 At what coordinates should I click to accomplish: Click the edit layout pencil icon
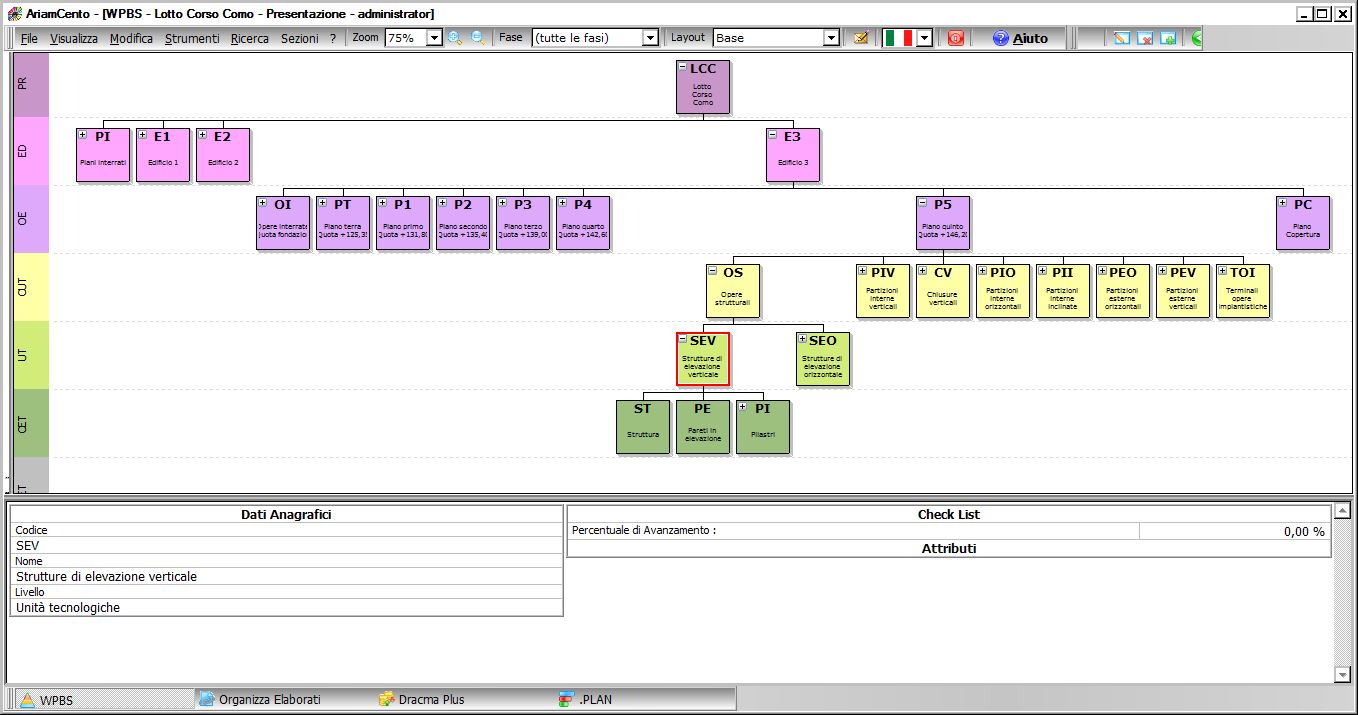[860, 38]
